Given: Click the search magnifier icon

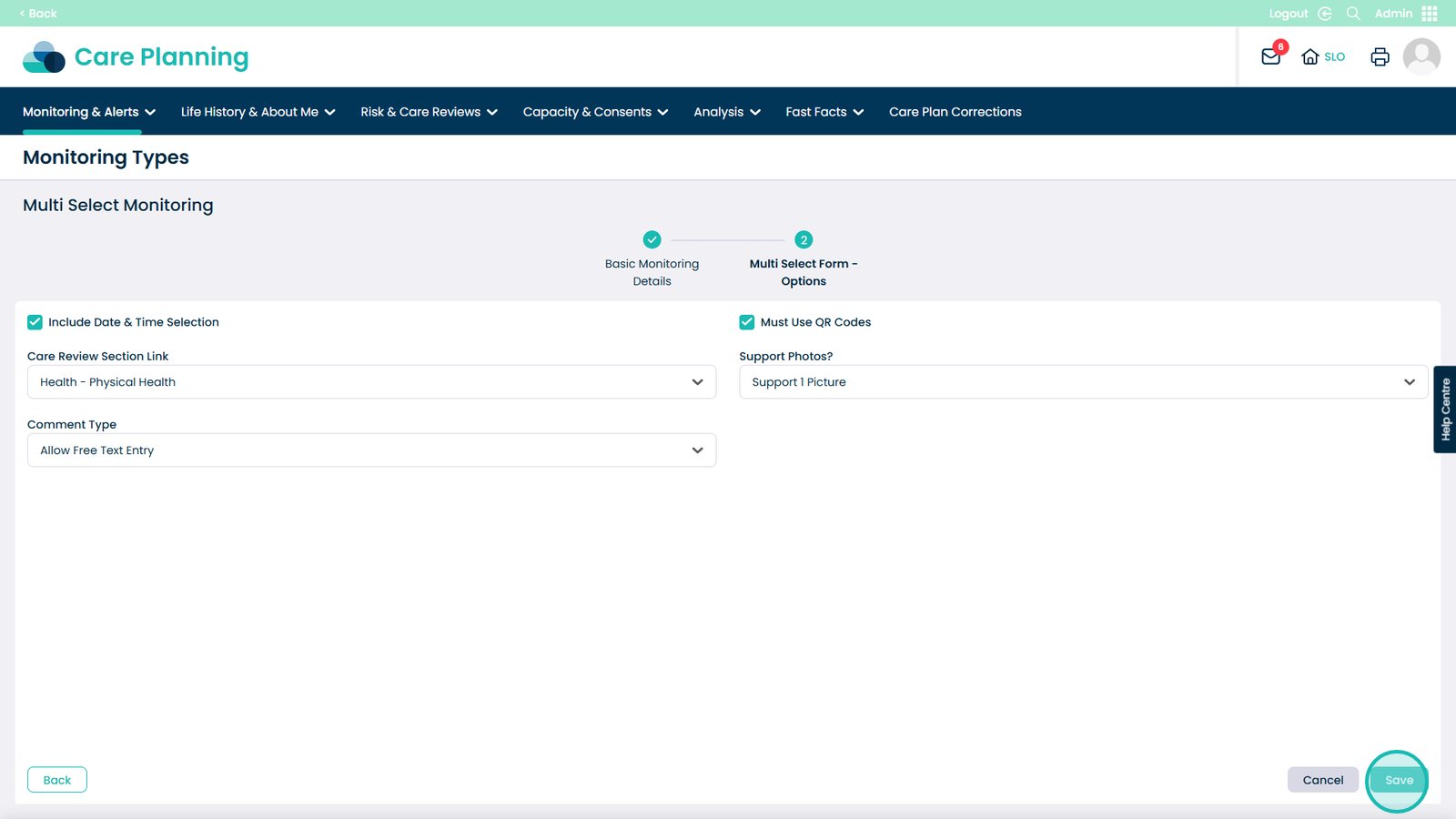Looking at the screenshot, I should (1353, 14).
